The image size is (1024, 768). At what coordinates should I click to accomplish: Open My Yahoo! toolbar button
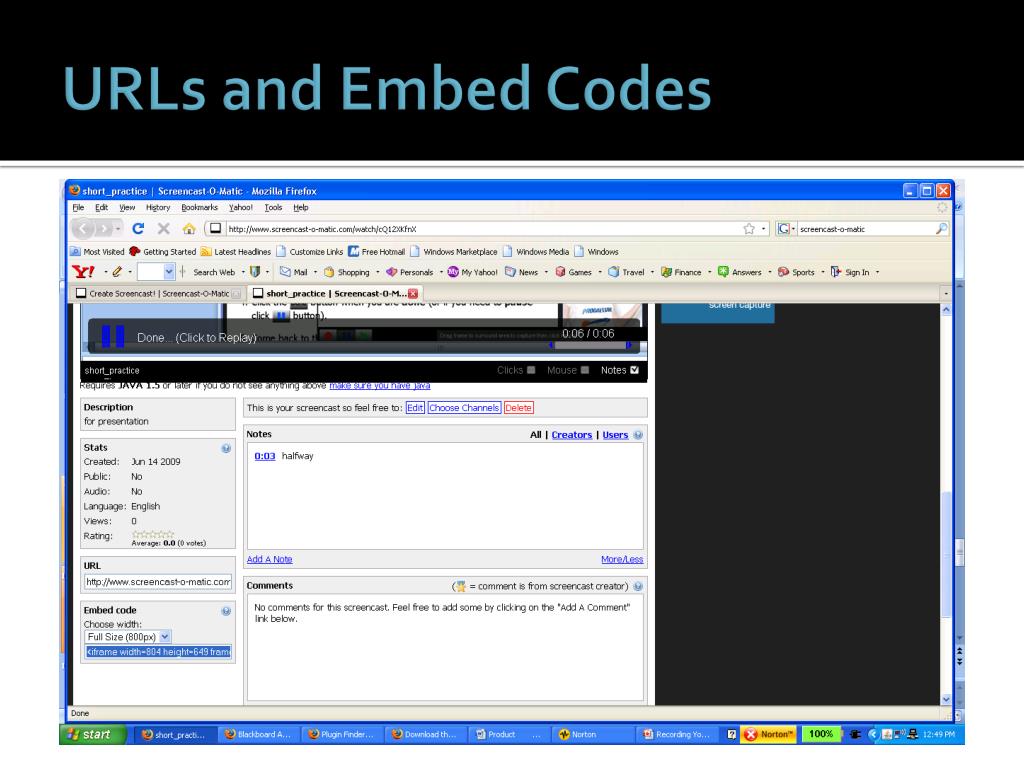472,272
